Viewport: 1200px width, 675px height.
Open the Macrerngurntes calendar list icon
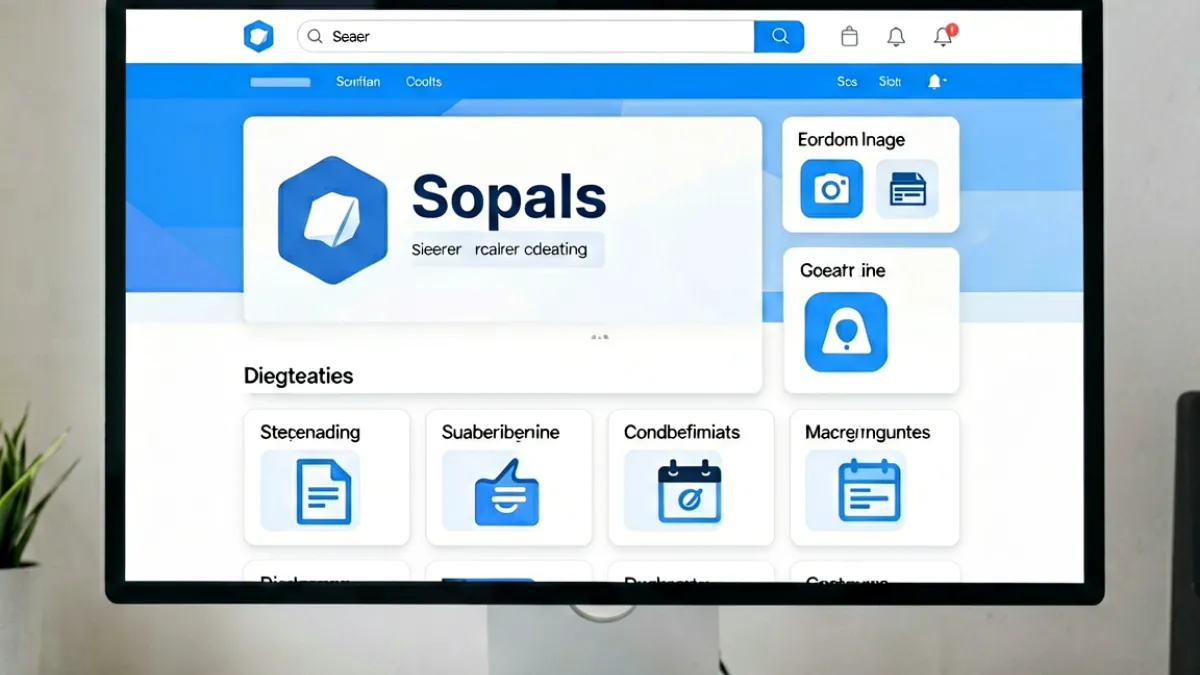pos(869,490)
